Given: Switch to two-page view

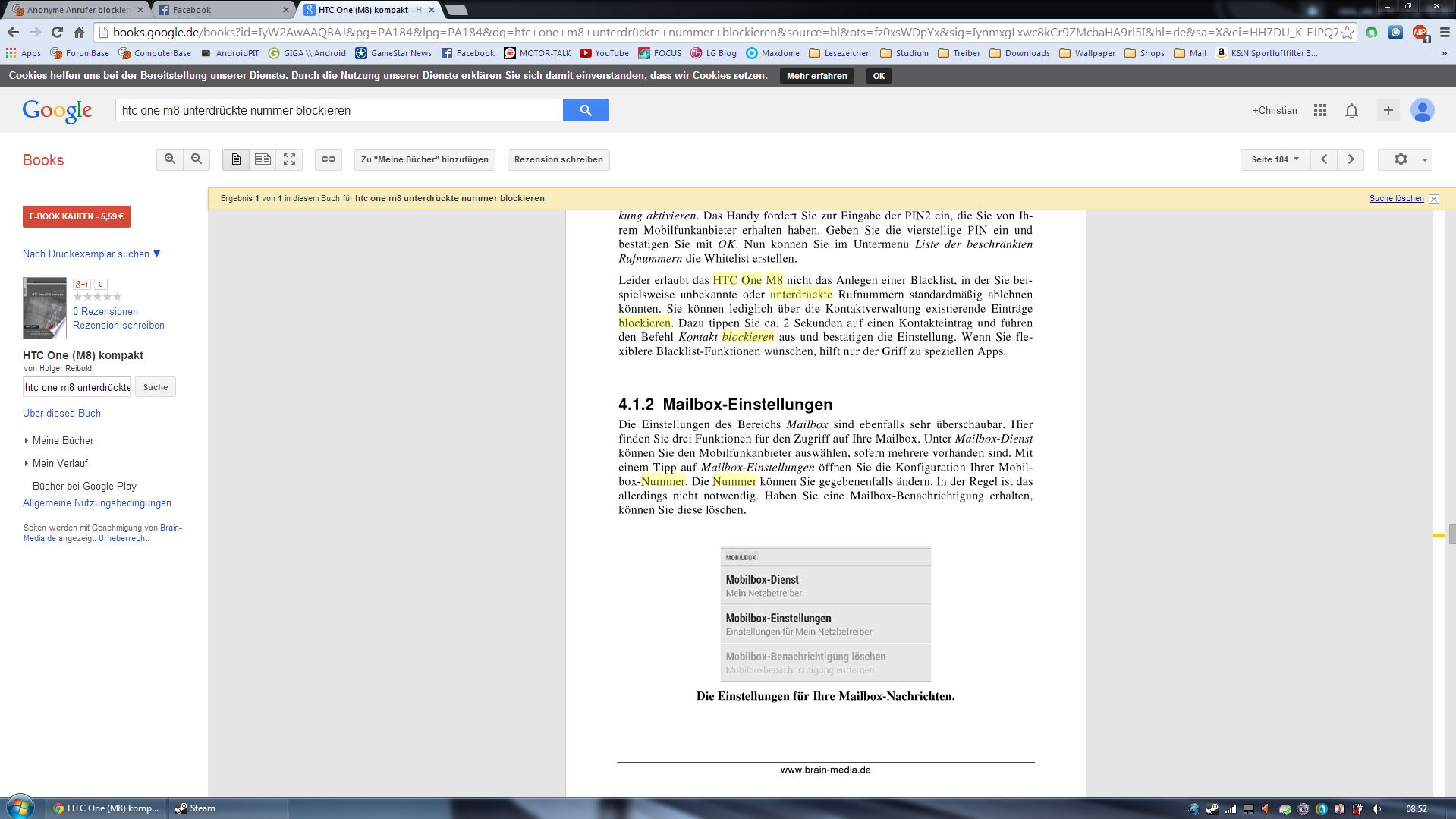Looking at the screenshot, I should pos(263,159).
